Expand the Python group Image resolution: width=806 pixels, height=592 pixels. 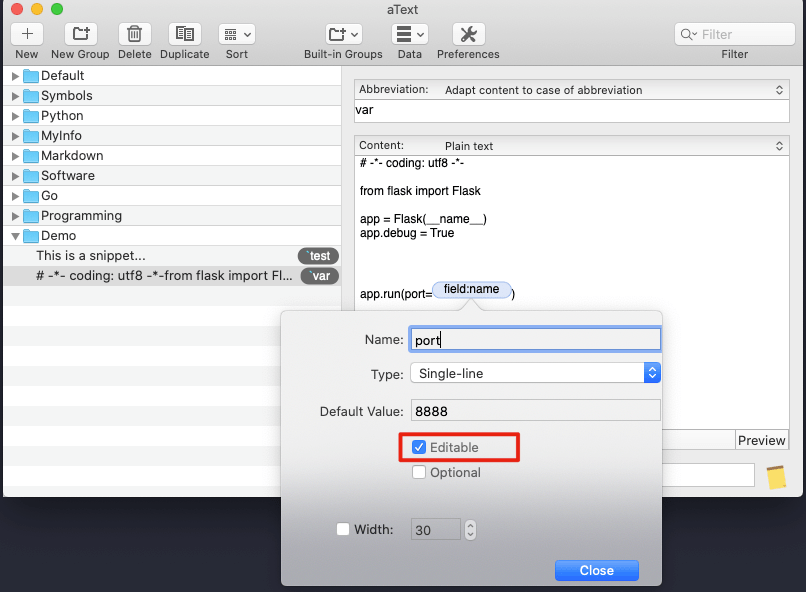click(15, 116)
